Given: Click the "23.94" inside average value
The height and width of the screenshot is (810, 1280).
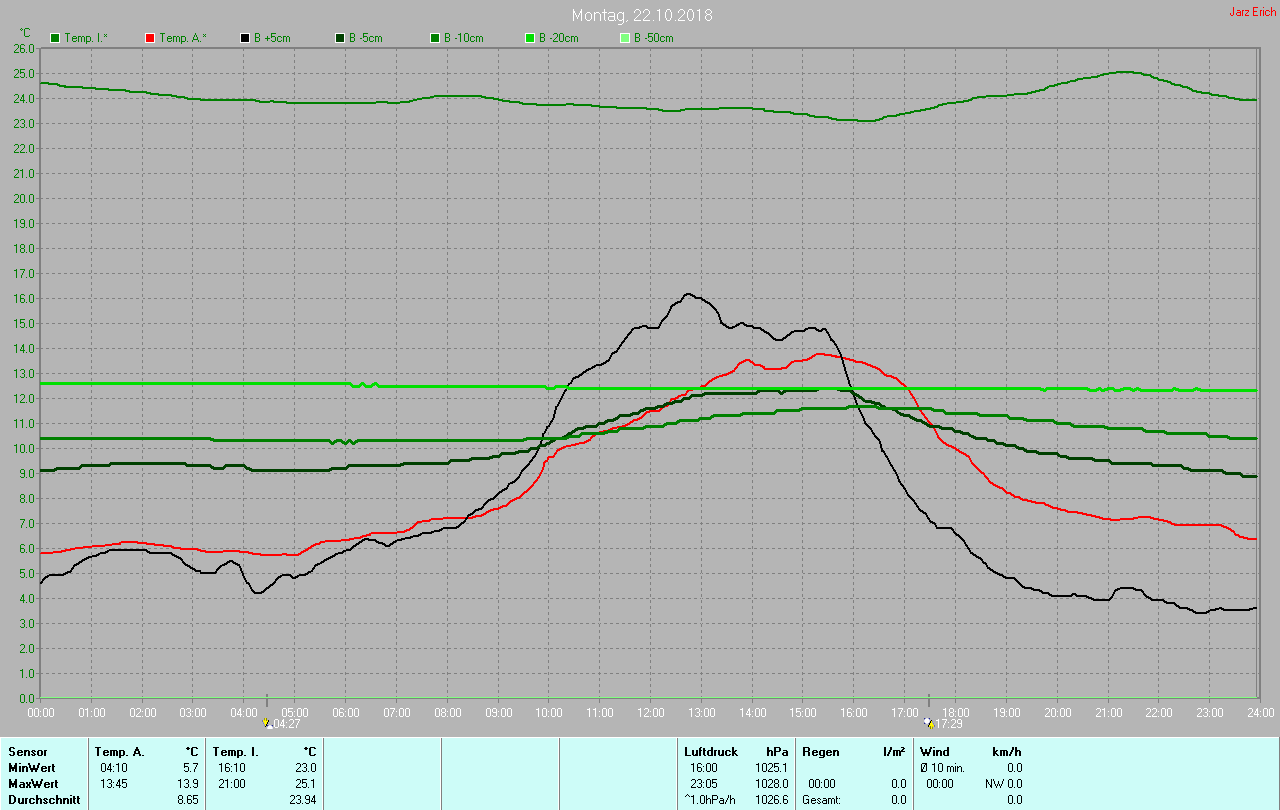Looking at the screenshot, I should tap(302, 799).
